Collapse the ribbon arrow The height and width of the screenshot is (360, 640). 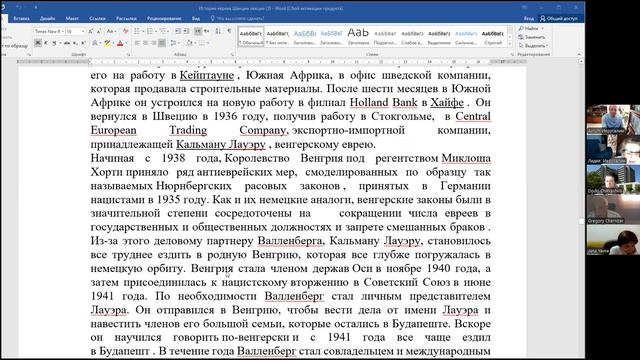(579, 54)
